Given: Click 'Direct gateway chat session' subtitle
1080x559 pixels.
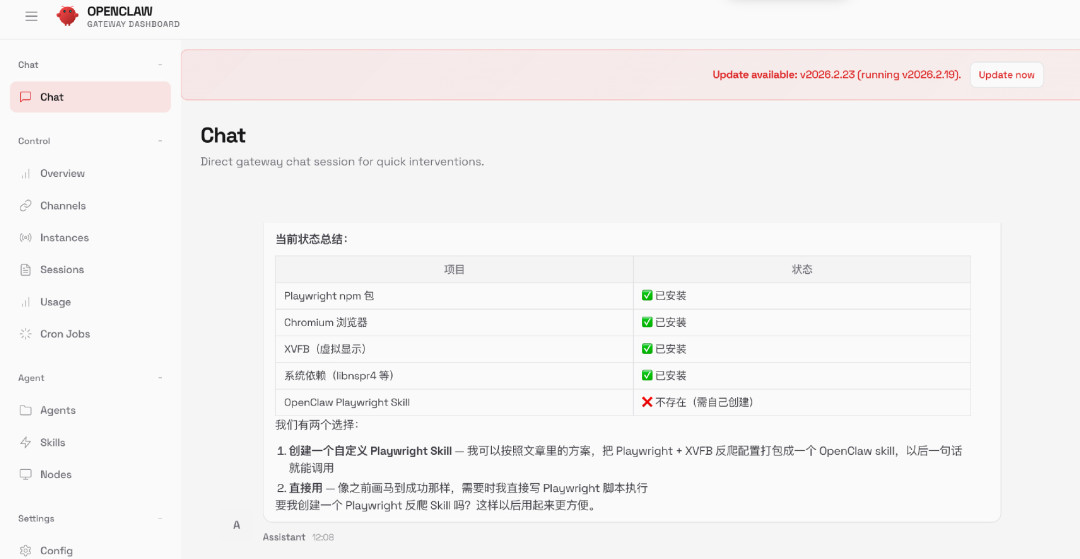Looking at the screenshot, I should coord(342,162).
